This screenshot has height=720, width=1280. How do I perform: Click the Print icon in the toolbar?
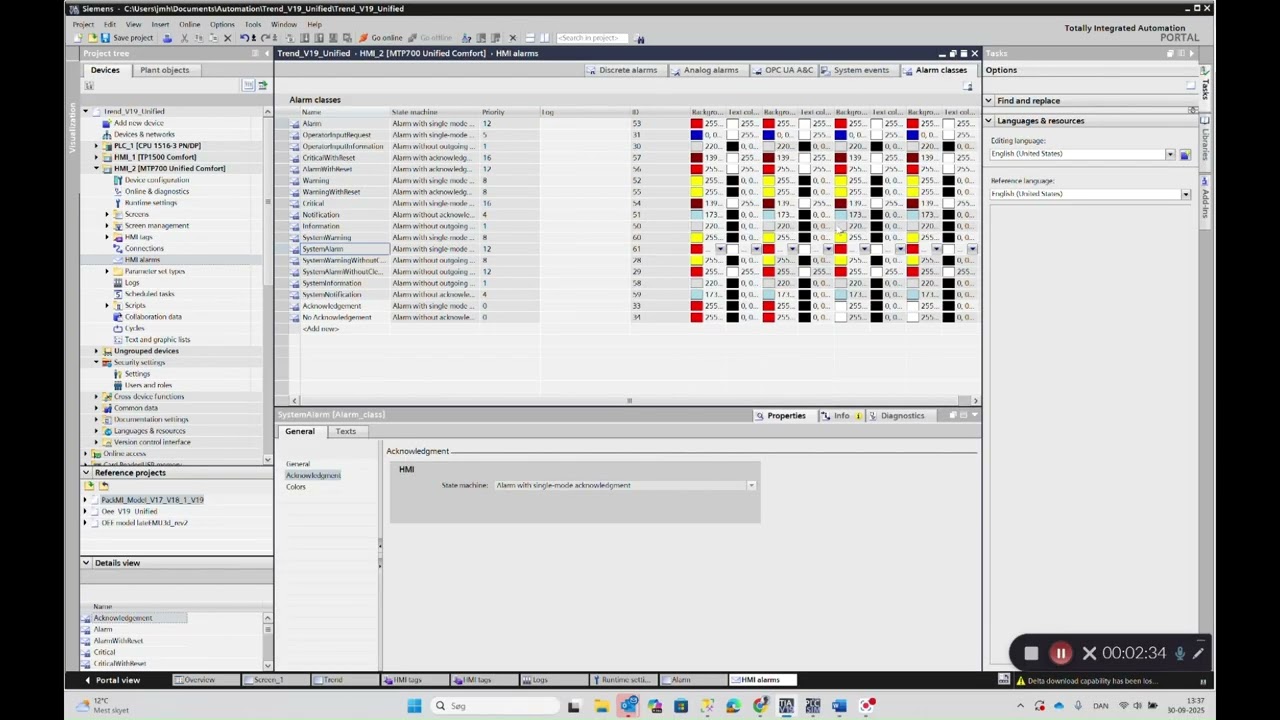tap(167, 38)
